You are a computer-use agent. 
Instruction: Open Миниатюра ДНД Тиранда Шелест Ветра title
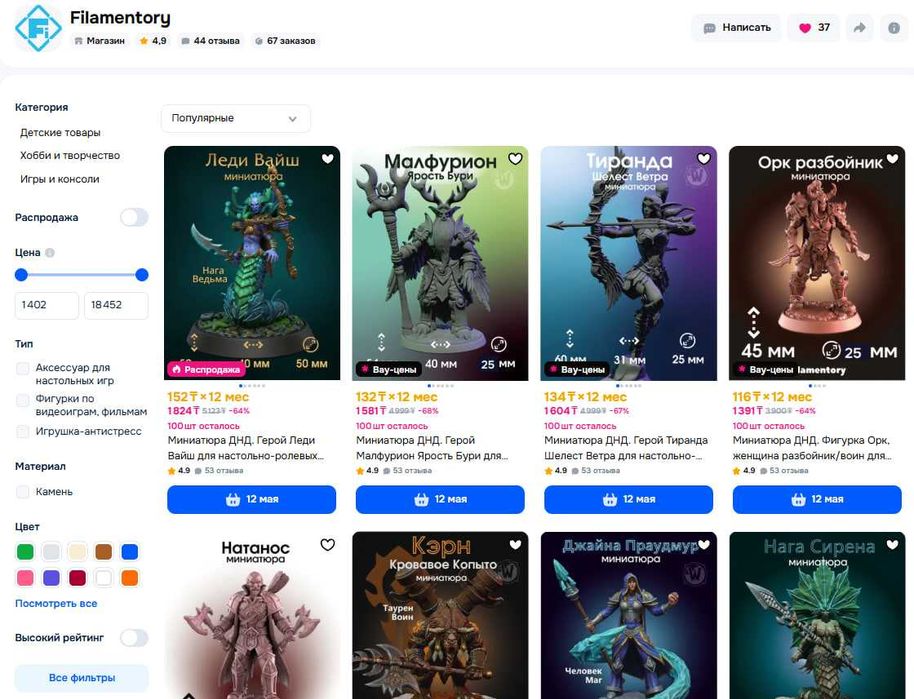(x=625, y=448)
